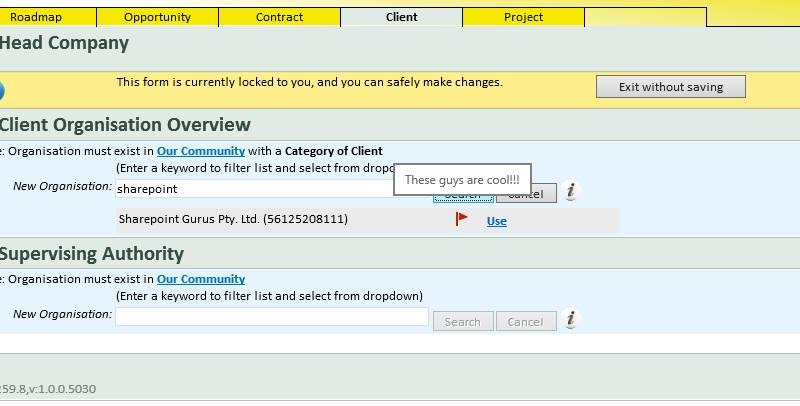
Task: Click the Use link for Sharepoint Gurus
Action: 496,221
